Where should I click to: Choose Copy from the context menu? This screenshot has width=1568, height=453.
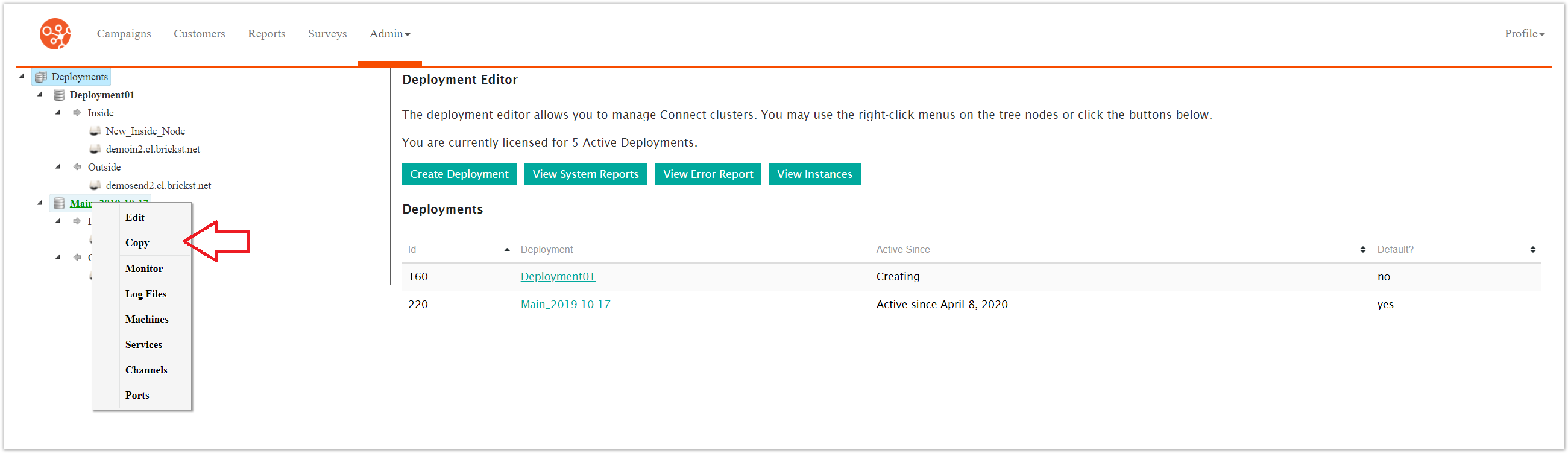pos(137,243)
